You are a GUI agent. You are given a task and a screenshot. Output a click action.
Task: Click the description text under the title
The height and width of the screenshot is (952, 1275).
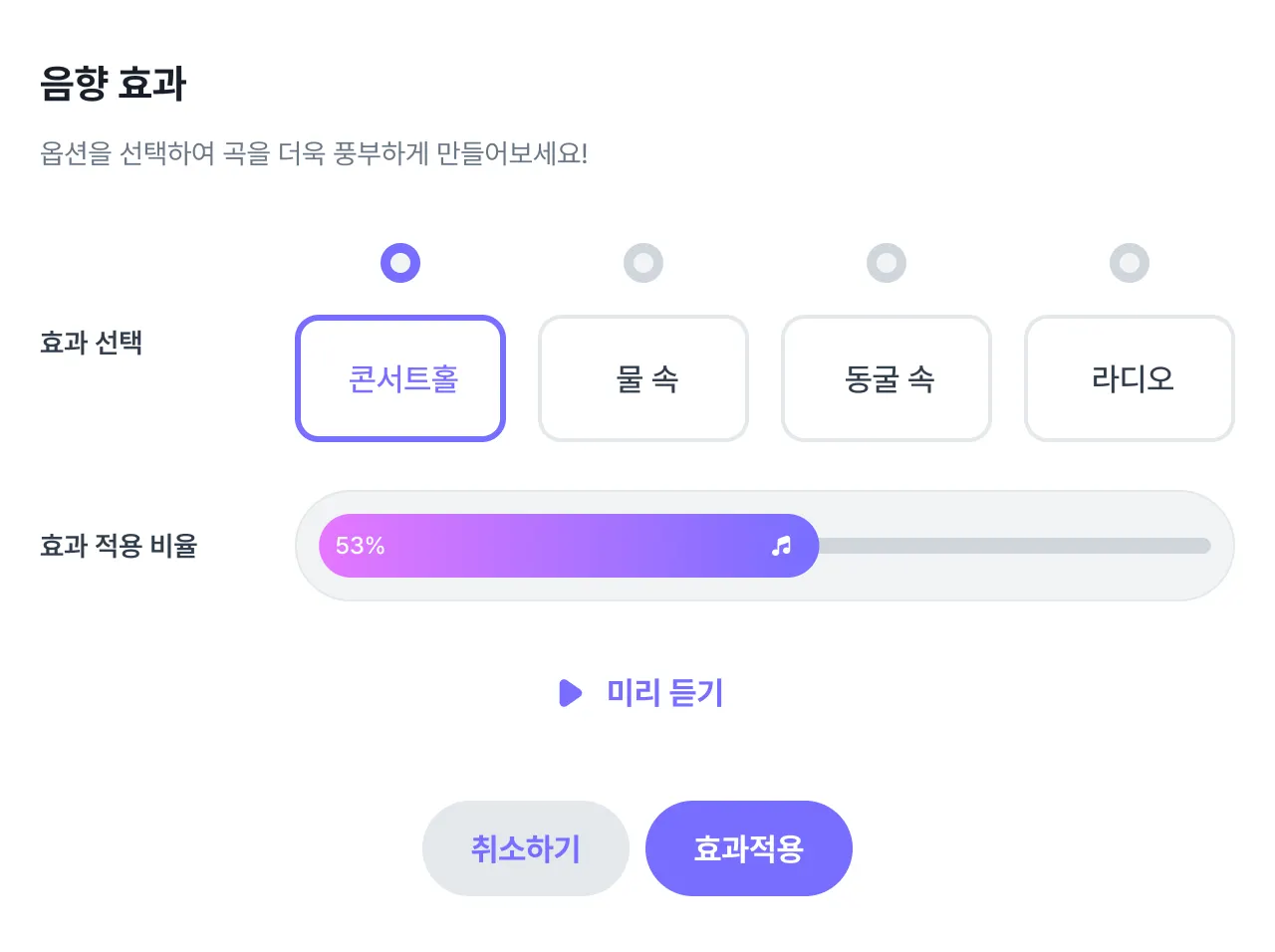[x=314, y=153]
